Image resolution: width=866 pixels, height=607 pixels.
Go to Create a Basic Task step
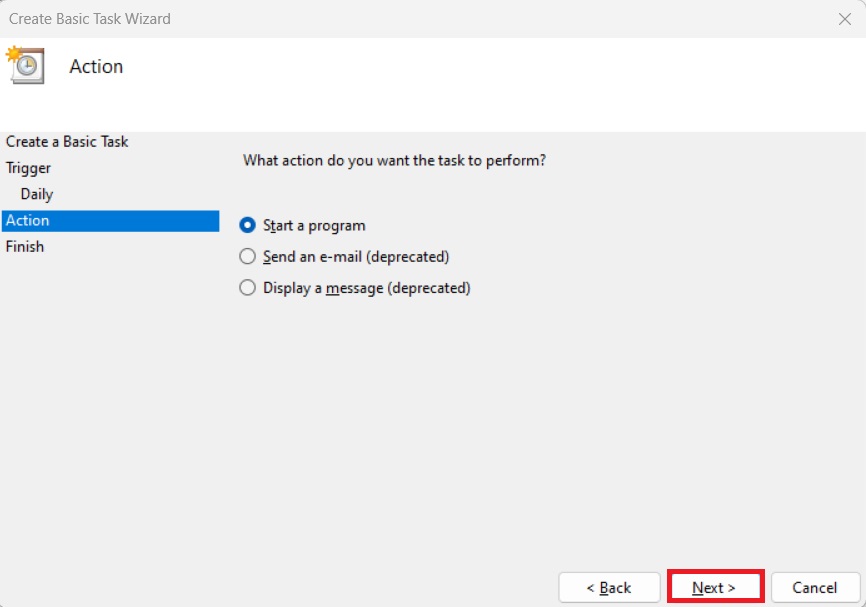coord(67,142)
